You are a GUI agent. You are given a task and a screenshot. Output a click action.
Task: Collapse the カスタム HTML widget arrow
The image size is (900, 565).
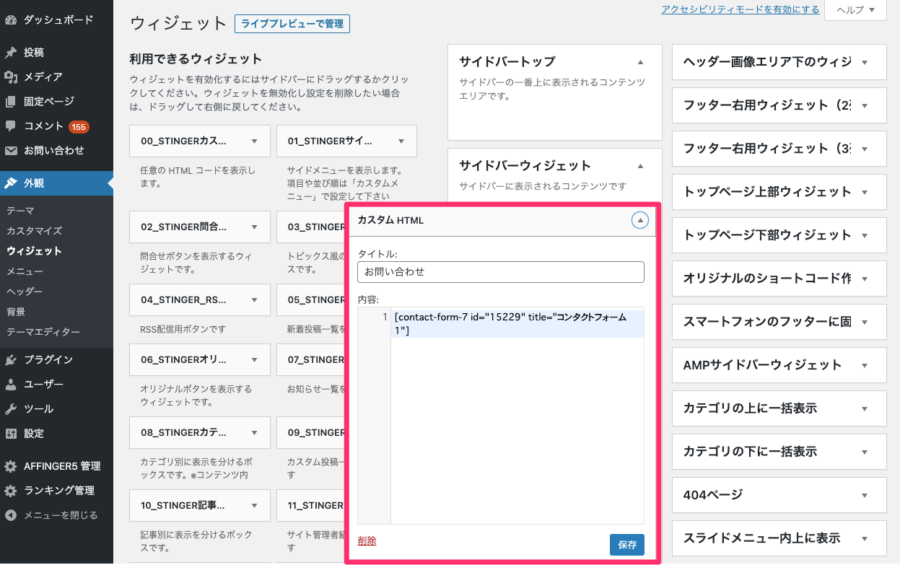640,220
